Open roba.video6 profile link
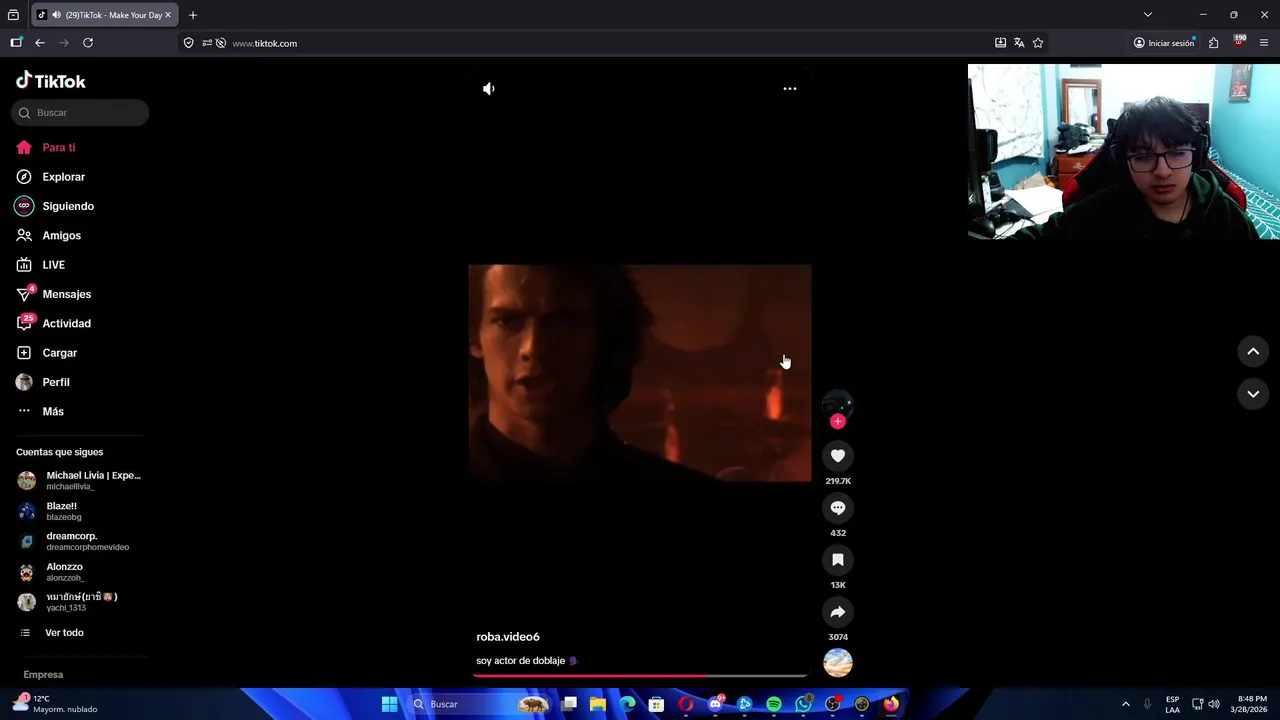This screenshot has width=1280, height=720. (508, 637)
